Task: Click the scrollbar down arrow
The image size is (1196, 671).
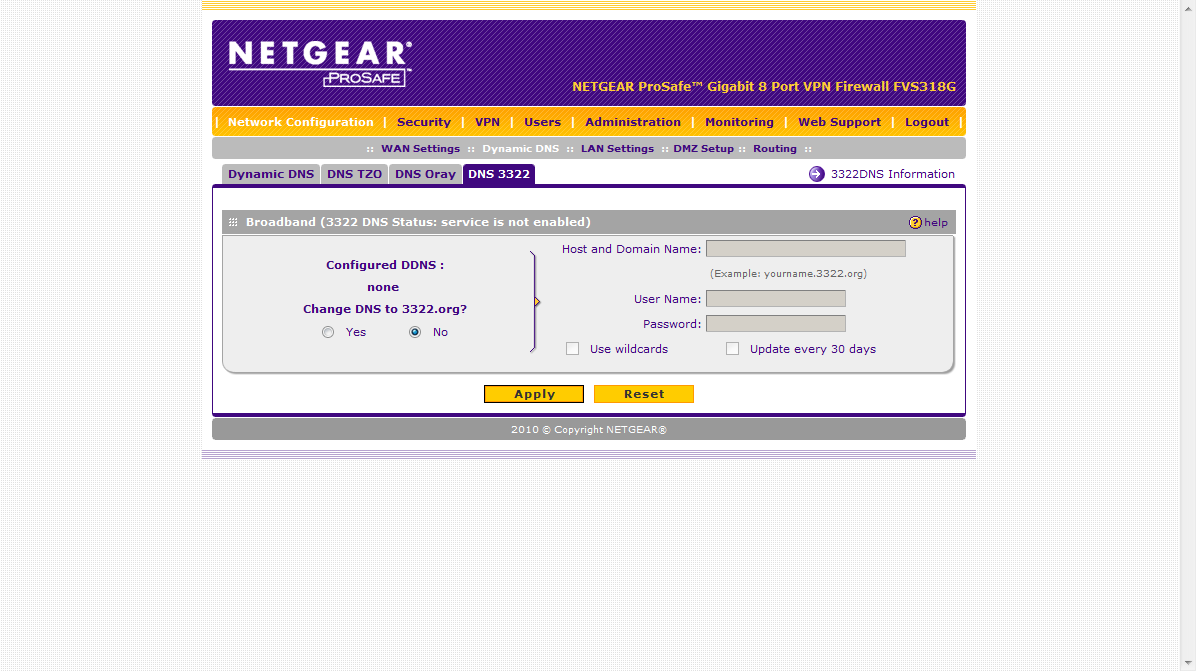Action: click(1188, 664)
